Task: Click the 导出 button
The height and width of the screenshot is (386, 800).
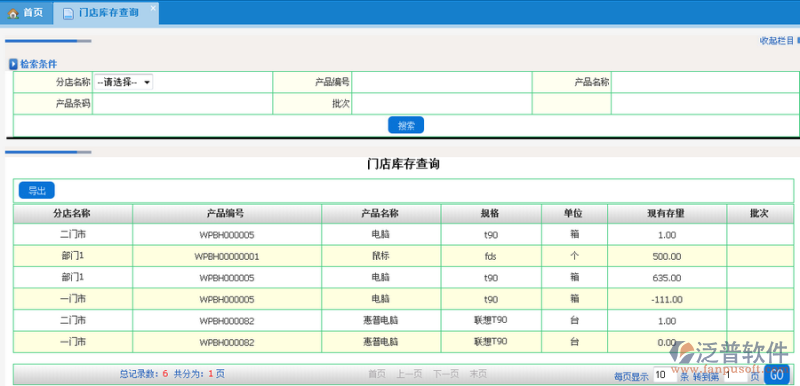Action: pos(37,190)
